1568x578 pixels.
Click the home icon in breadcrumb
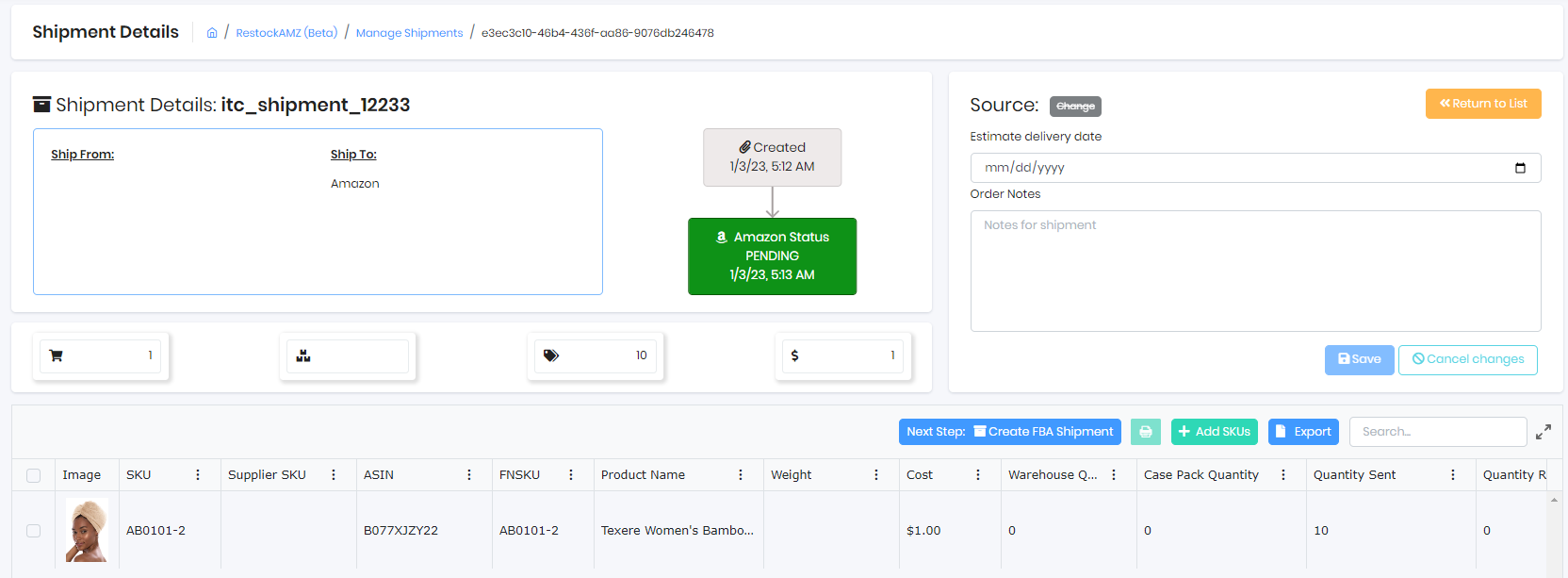pos(212,33)
